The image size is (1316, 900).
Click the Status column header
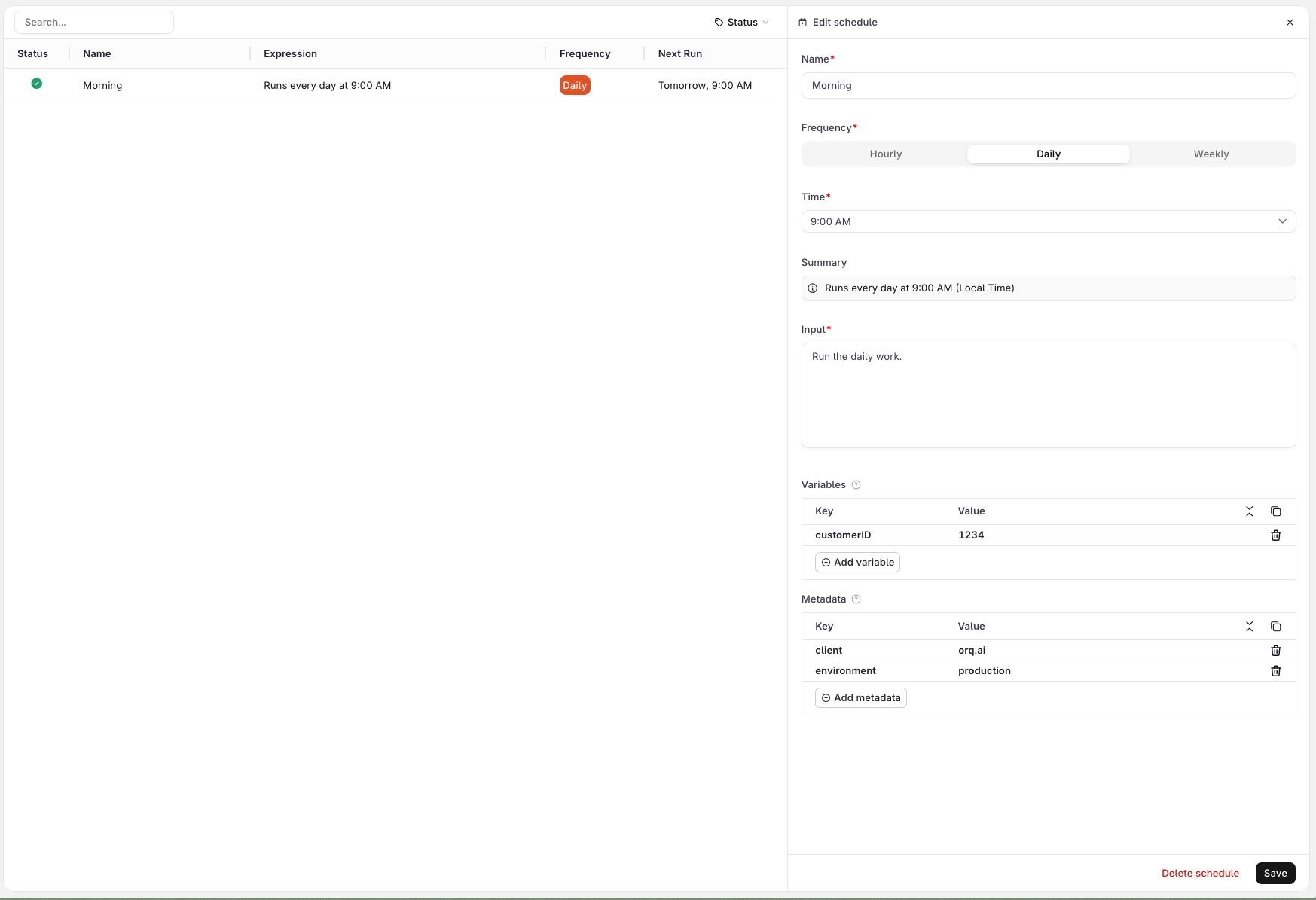[x=32, y=54]
